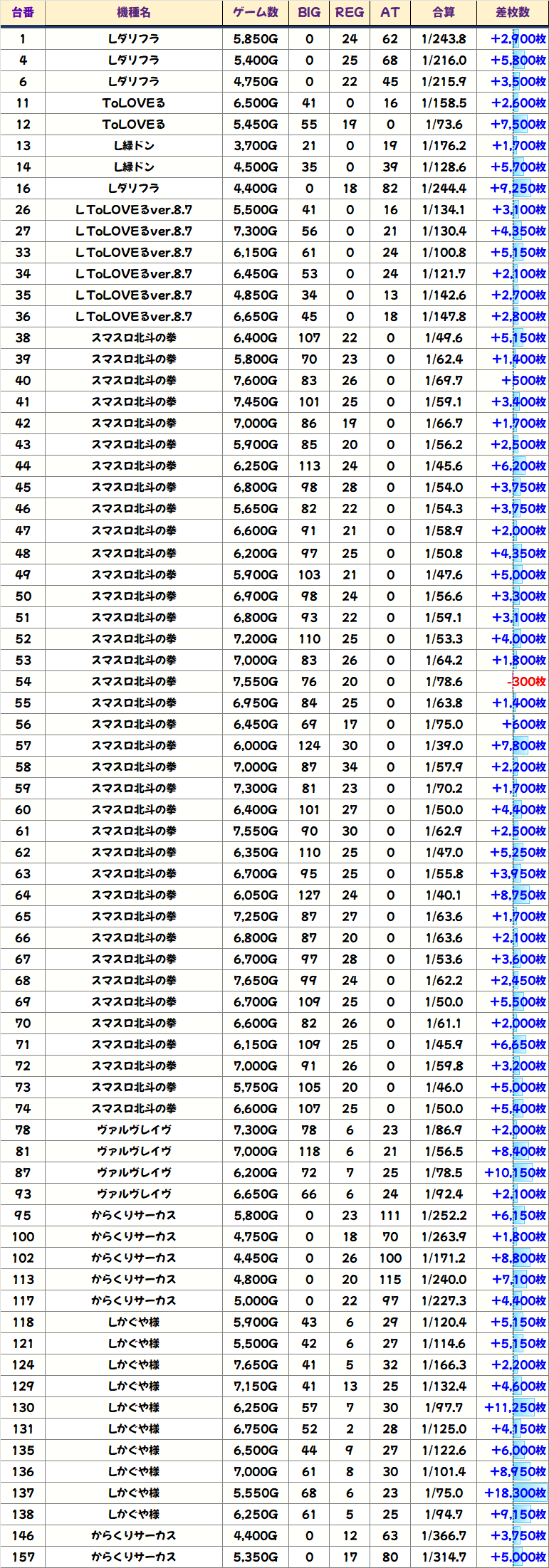Viewport: 549px width, 1568px height.
Task: Select REG count 13 for machine 129
Action: [350, 1386]
